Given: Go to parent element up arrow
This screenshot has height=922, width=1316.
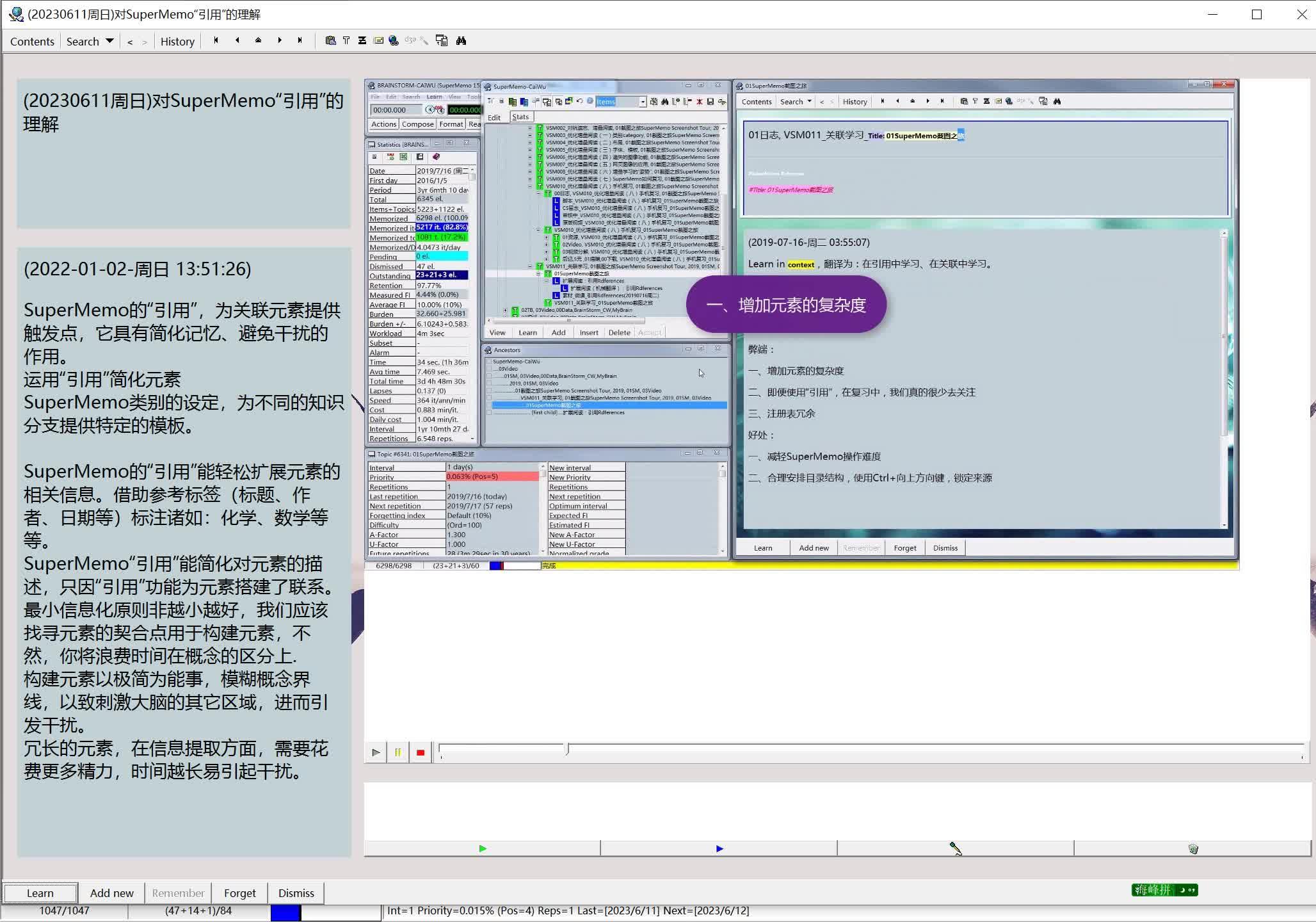Looking at the screenshot, I should (x=258, y=40).
